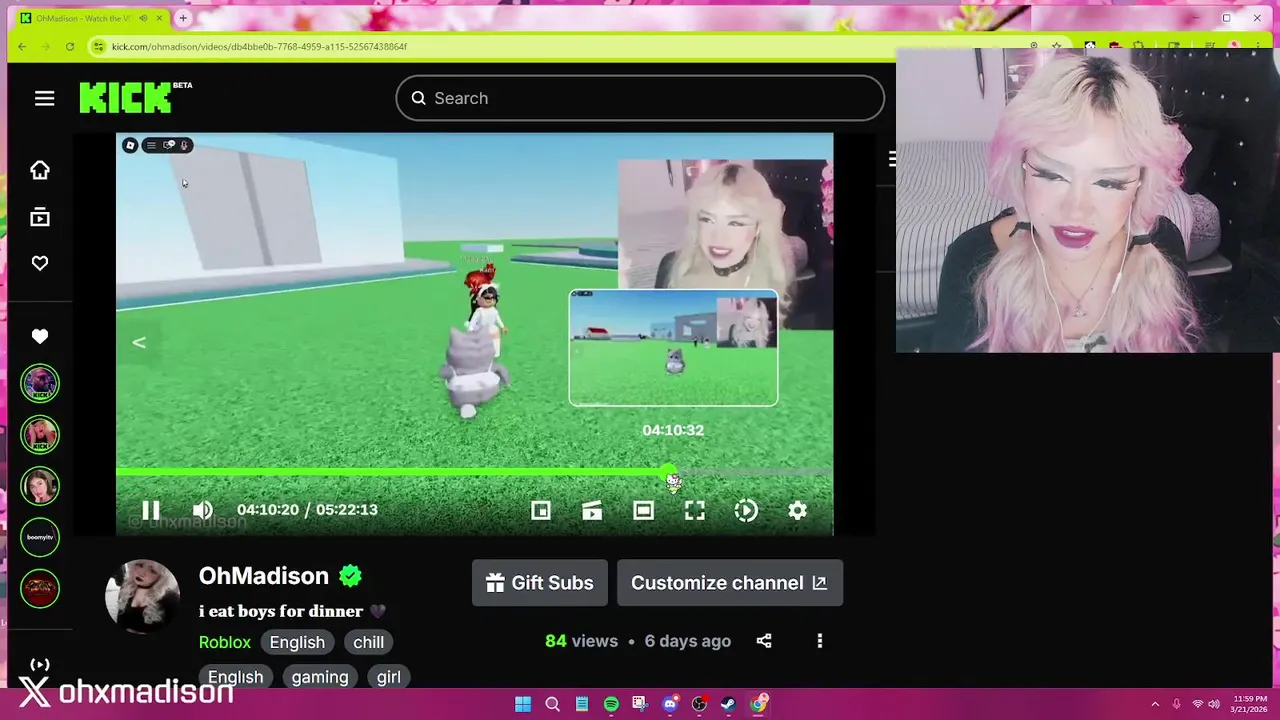
Task: Toggle theater mode
Action: pyautogui.click(x=643, y=510)
